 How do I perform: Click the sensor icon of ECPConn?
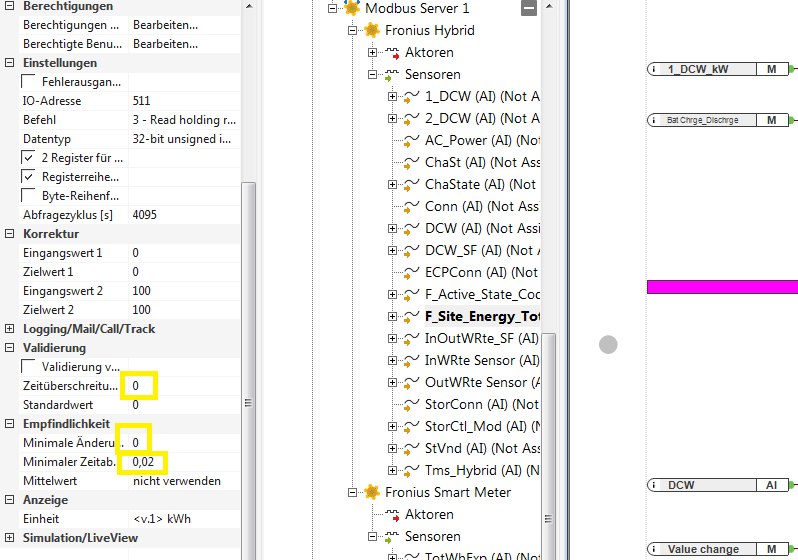coord(412,272)
